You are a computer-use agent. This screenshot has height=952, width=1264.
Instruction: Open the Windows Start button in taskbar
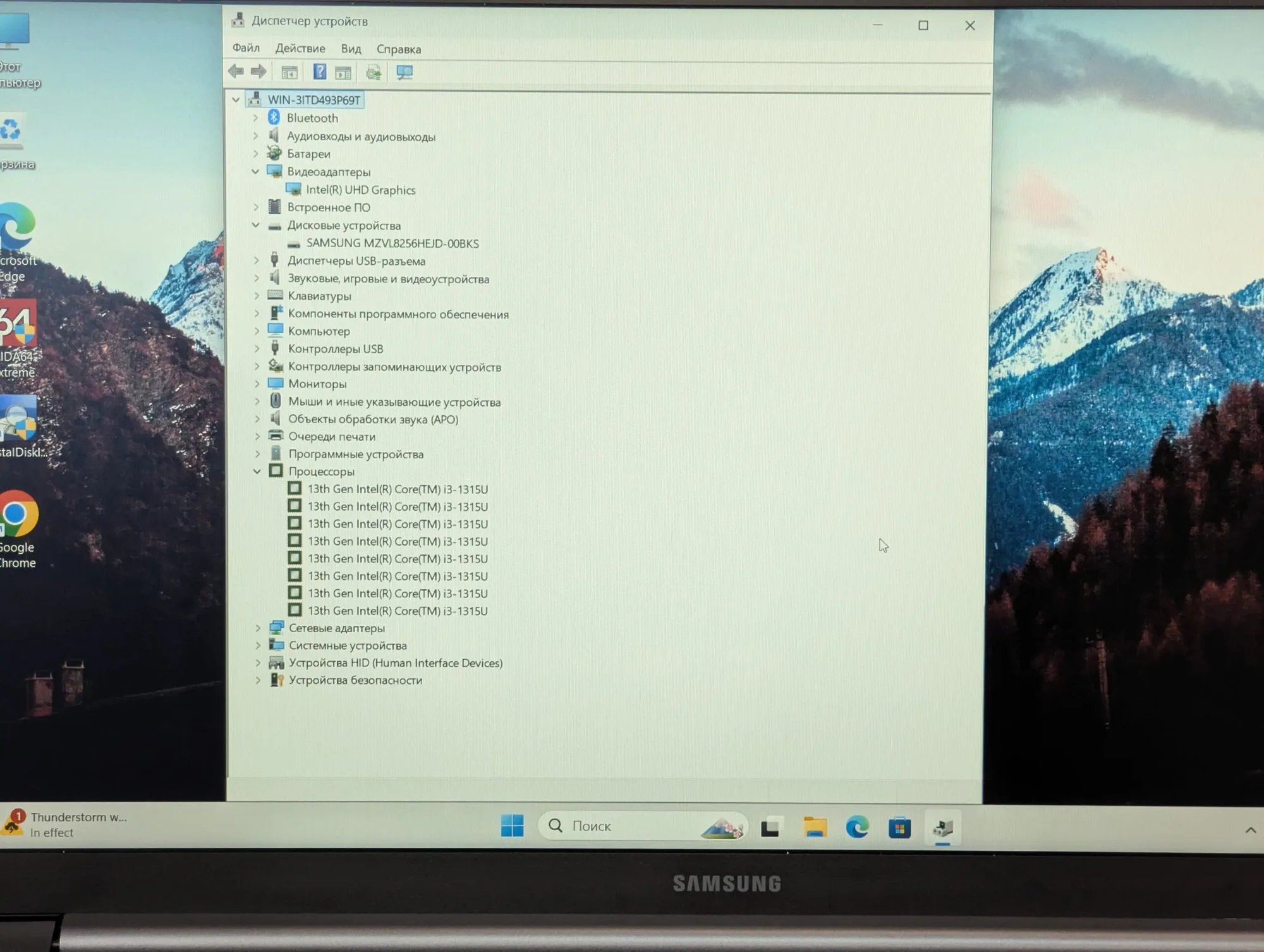pyautogui.click(x=512, y=826)
